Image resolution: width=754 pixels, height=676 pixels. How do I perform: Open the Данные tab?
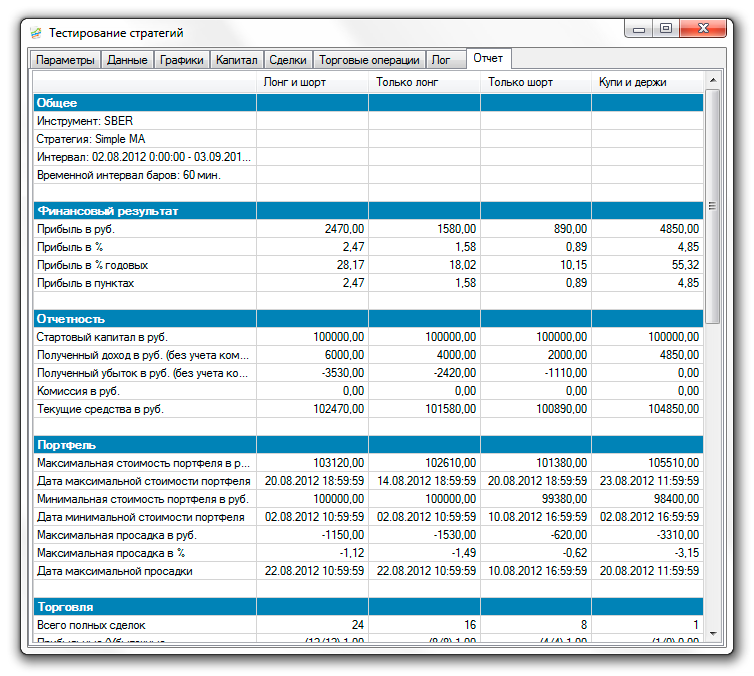pyautogui.click(x=127, y=60)
